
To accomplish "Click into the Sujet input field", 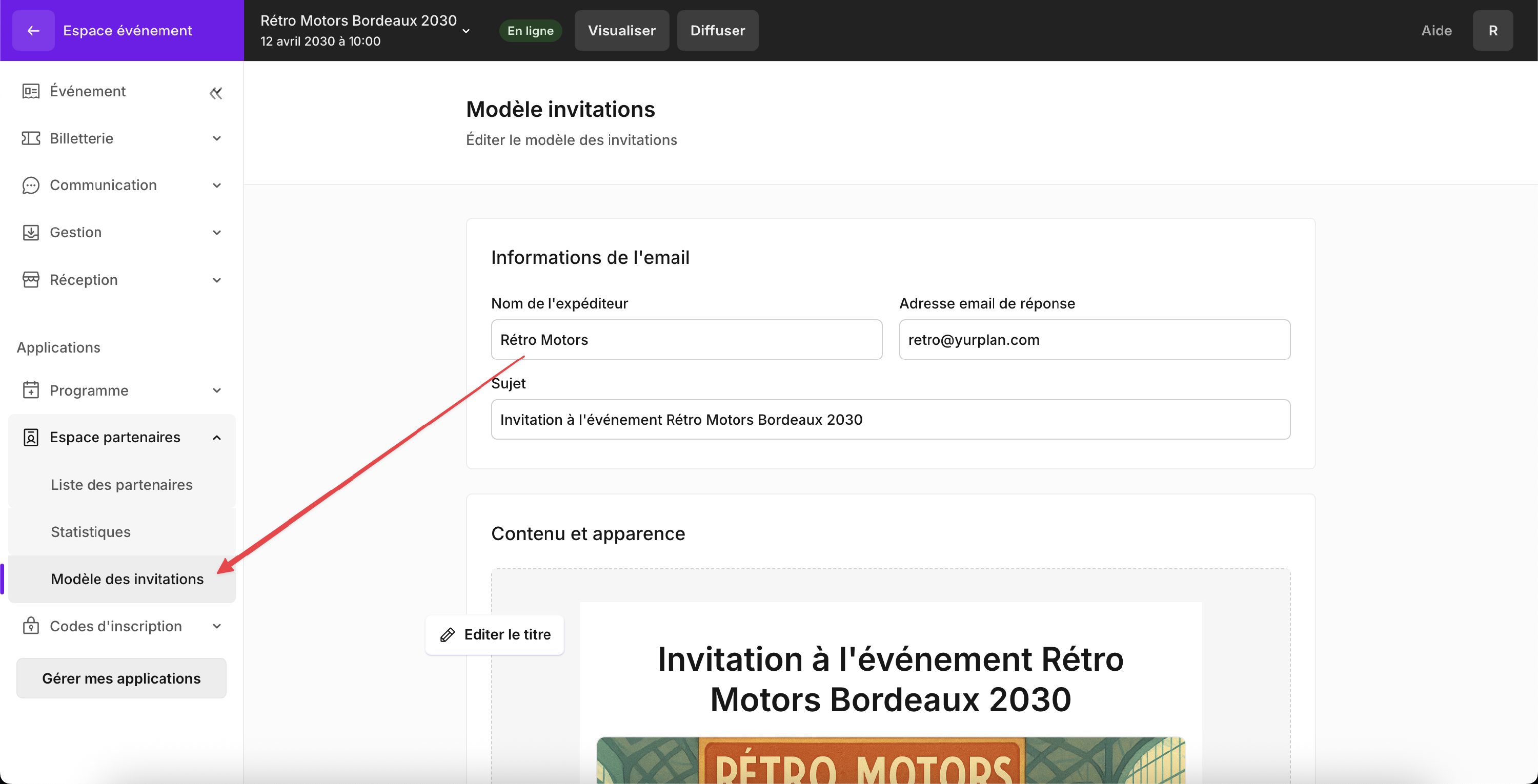I will [x=889, y=420].
